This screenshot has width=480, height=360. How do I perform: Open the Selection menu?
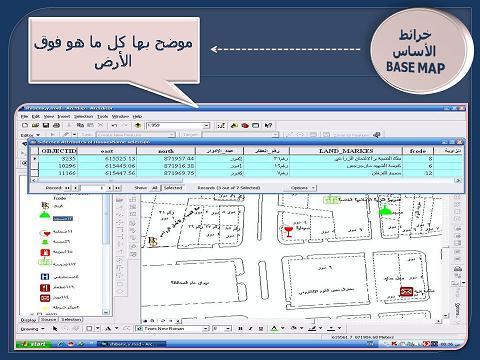(x=83, y=116)
